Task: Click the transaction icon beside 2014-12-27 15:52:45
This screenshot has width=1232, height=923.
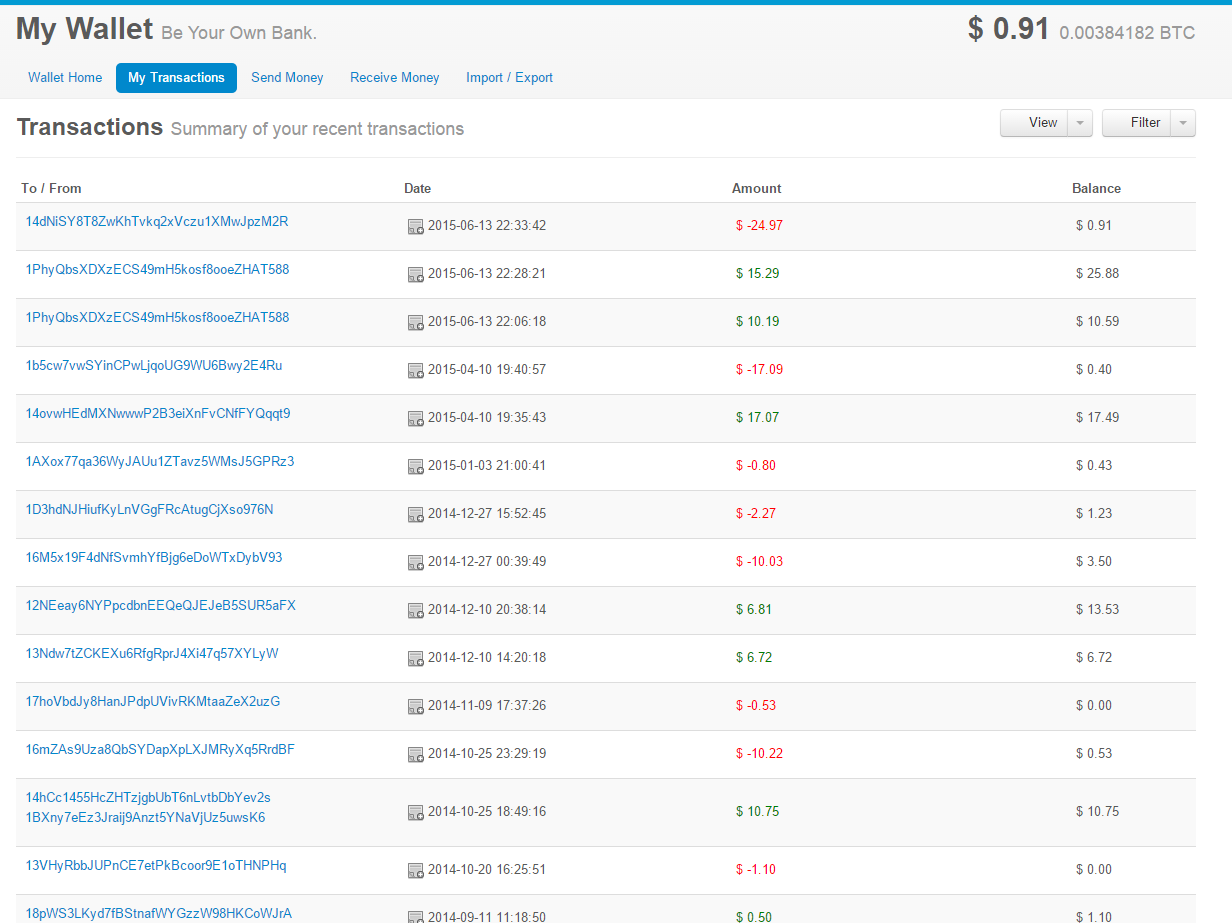Action: coord(415,515)
